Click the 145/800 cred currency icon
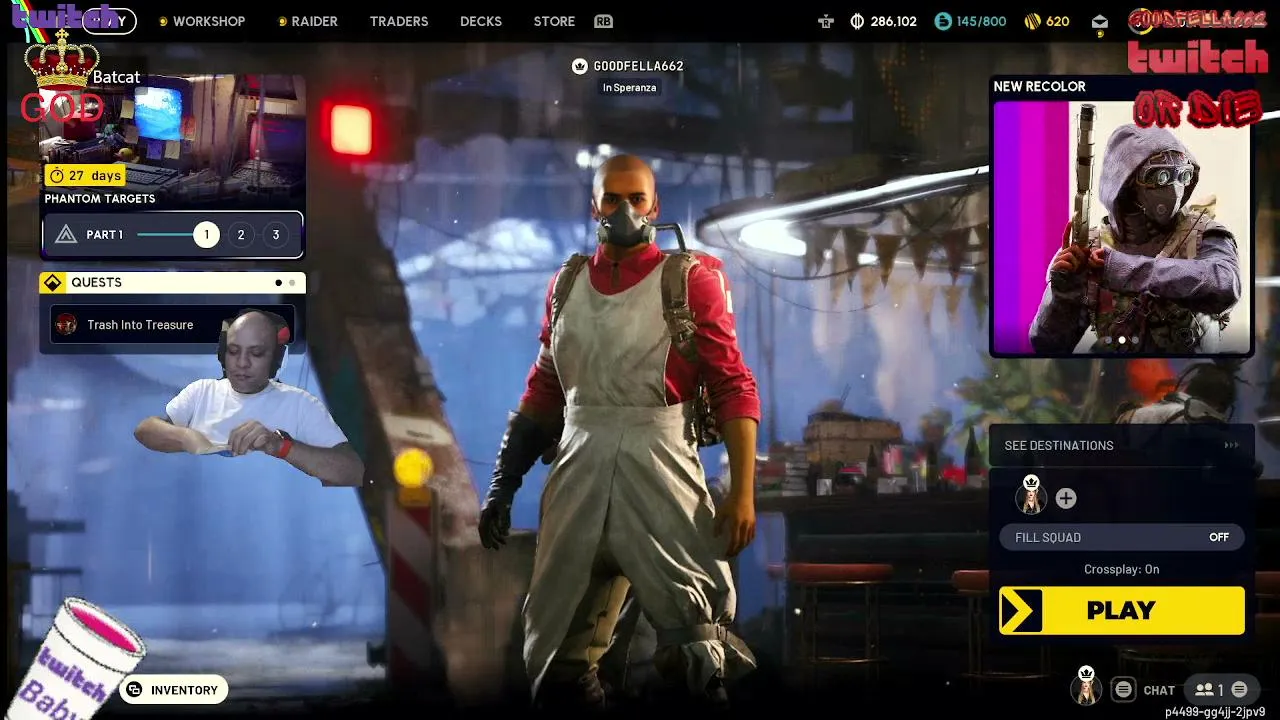 point(943,21)
